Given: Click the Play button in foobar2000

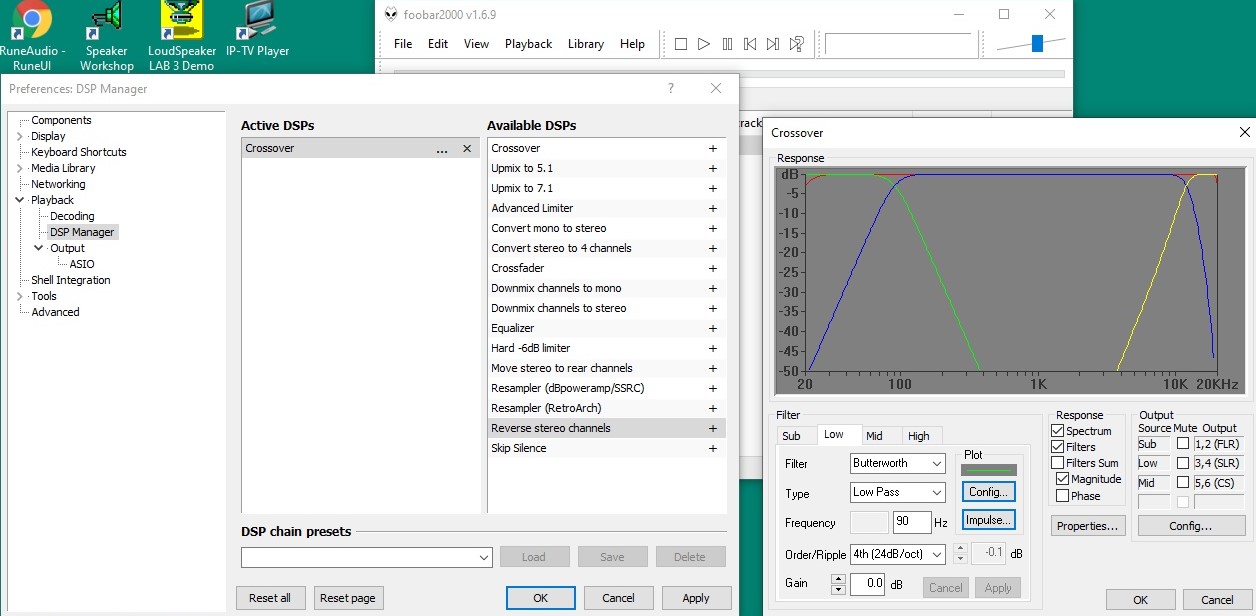Looking at the screenshot, I should pyautogui.click(x=704, y=44).
